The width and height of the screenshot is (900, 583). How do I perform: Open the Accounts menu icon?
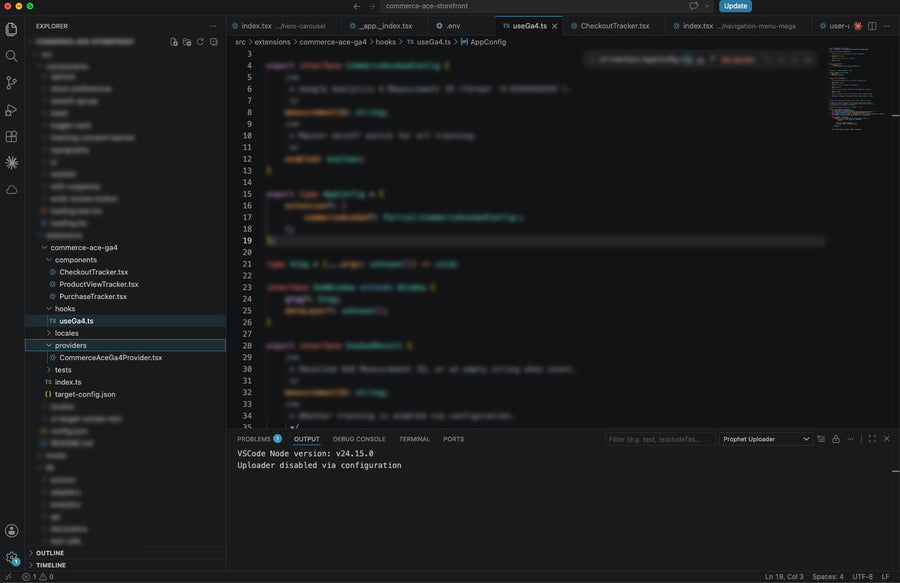[x=11, y=531]
